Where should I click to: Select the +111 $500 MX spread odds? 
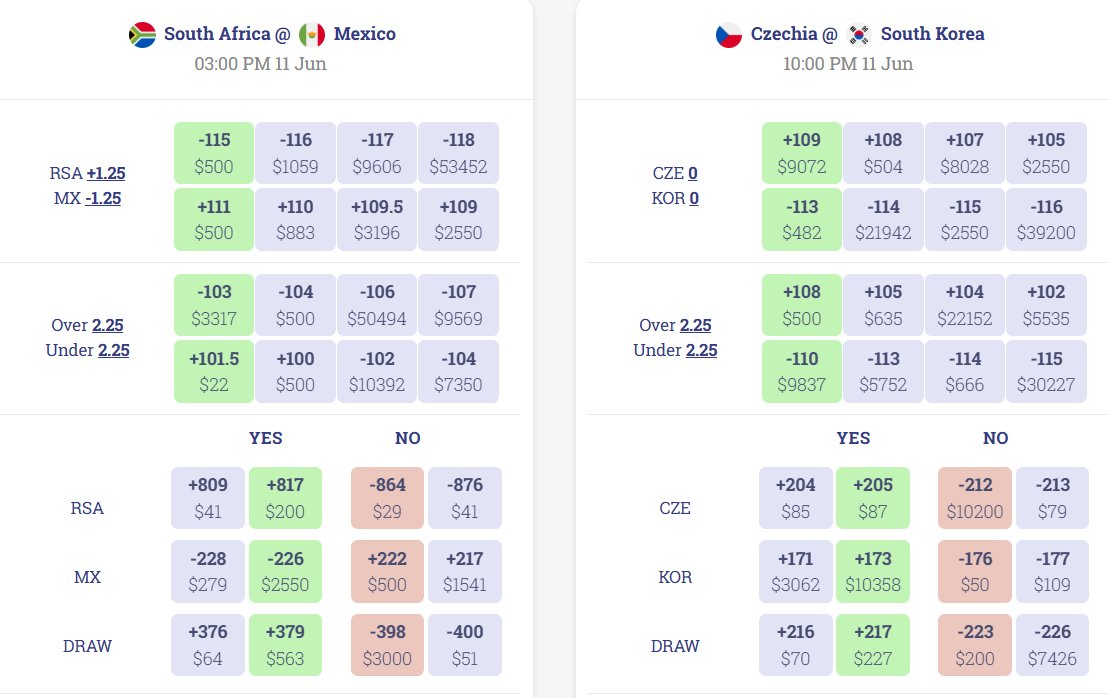[x=214, y=219]
